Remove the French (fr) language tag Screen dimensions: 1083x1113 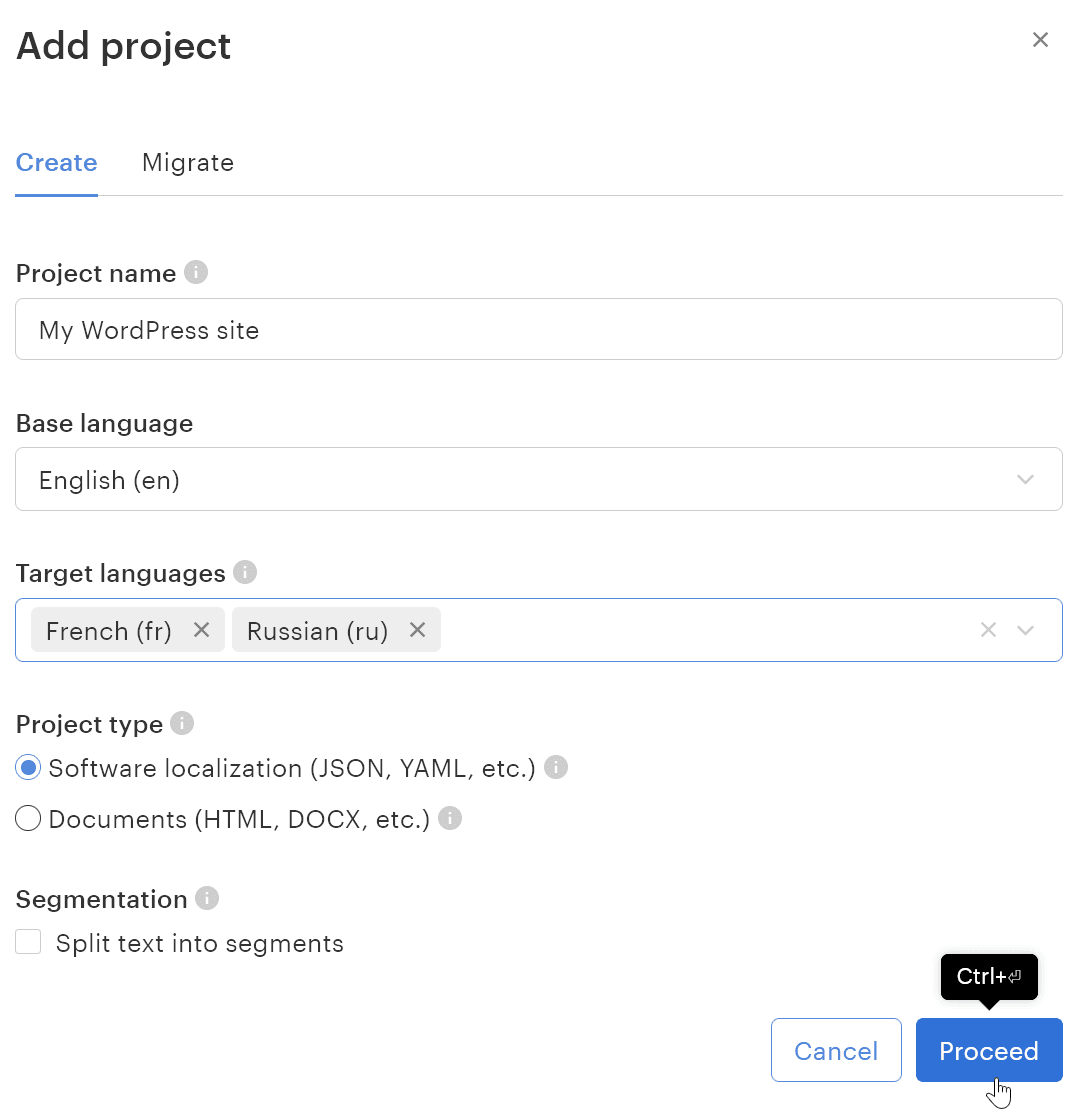click(x=201, y=630)
